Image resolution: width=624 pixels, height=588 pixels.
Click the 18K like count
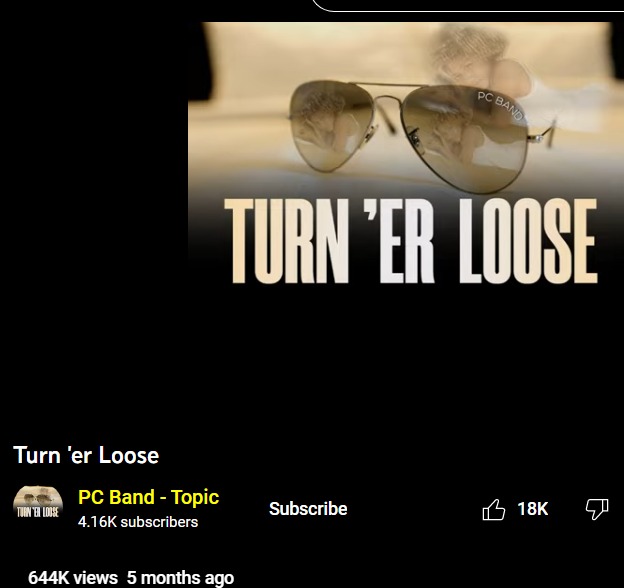[x=532, y=509]
